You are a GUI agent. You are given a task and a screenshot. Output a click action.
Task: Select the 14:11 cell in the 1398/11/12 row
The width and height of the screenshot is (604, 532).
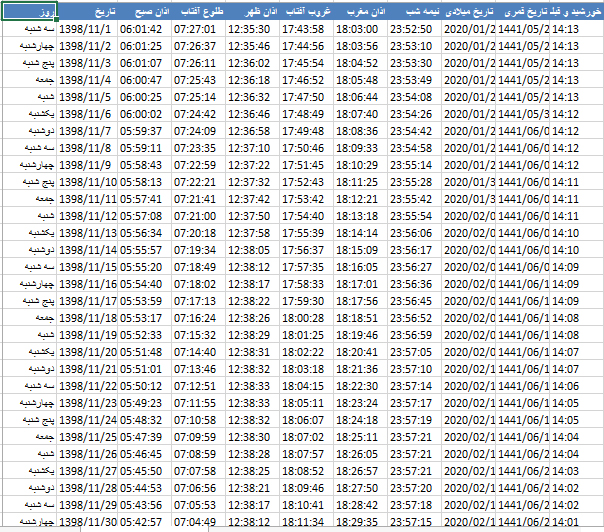tap(576, 216)
